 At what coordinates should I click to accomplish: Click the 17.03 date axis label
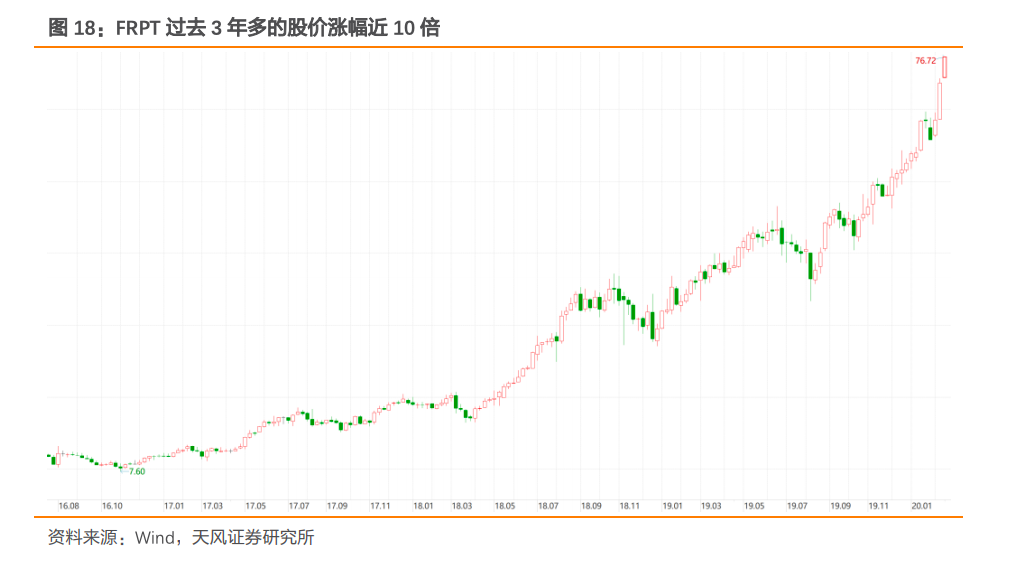[x=213, y=505]
